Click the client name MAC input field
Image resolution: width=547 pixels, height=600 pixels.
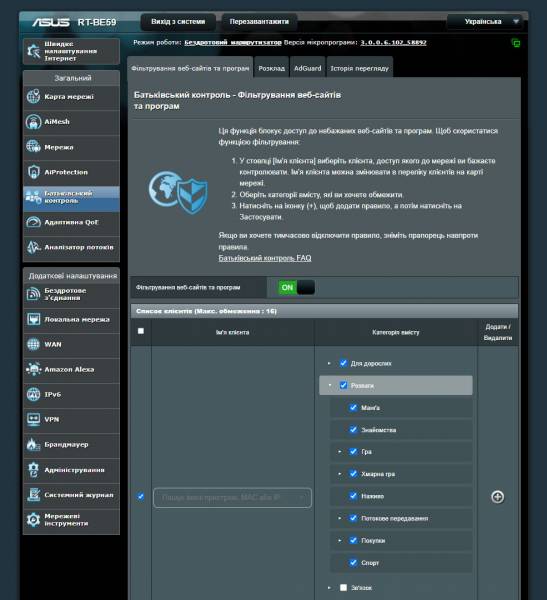tap(232, 497)
